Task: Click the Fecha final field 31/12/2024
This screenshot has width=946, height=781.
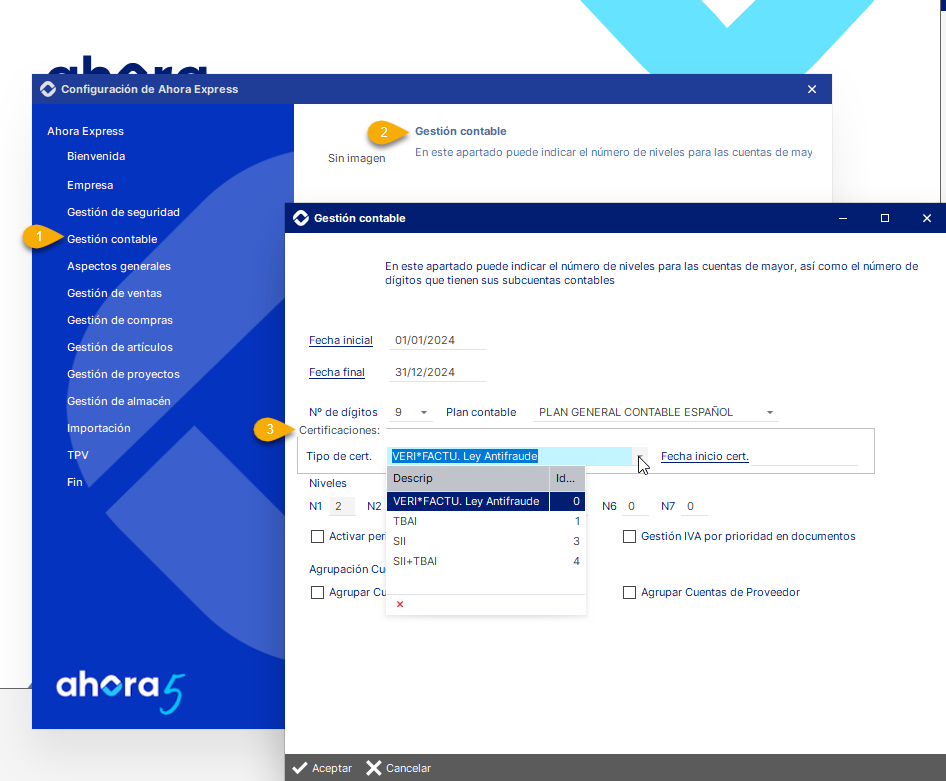Action: point(437,372)
